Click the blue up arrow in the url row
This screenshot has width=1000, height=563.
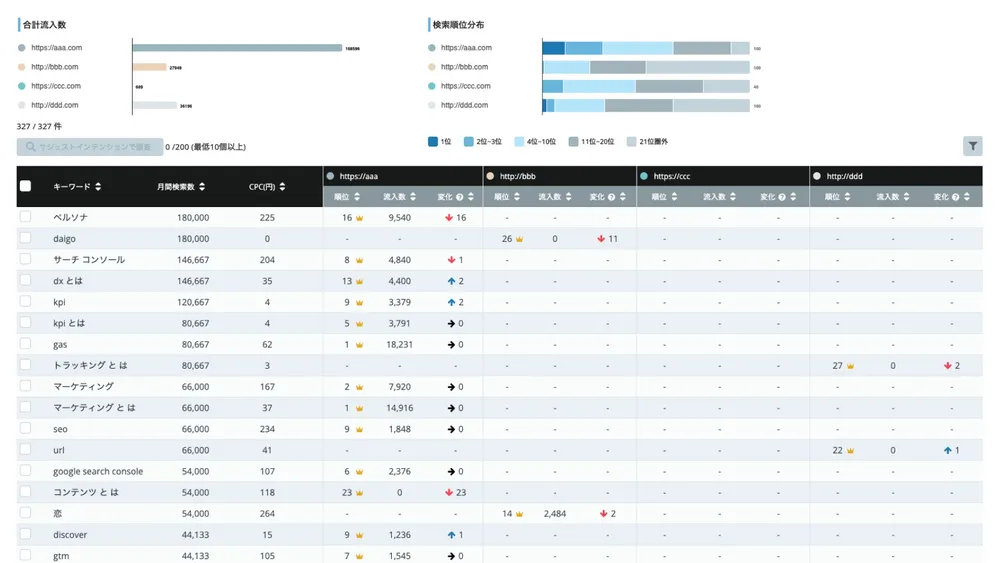click(x=947, y=451)
